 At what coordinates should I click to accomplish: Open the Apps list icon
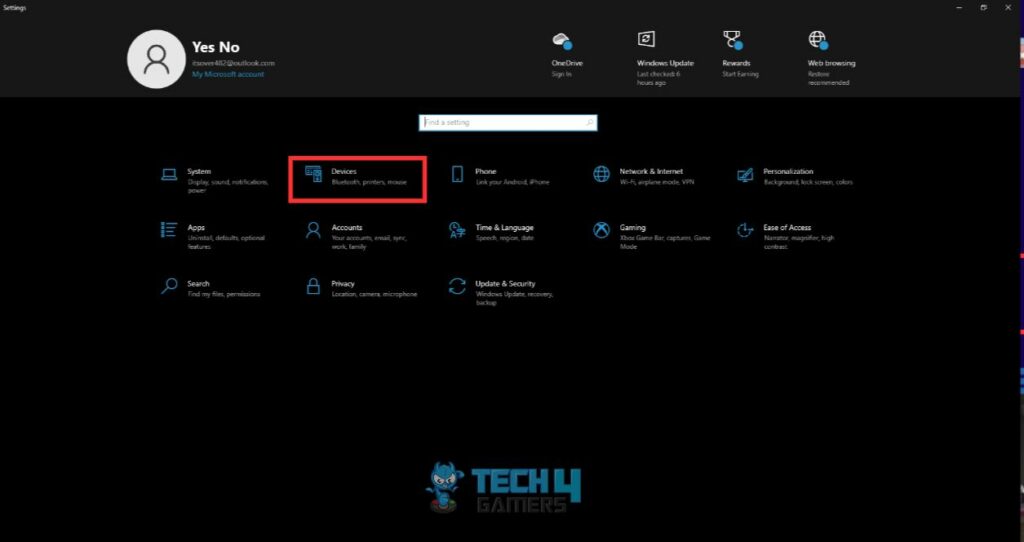tap(169, 230)
